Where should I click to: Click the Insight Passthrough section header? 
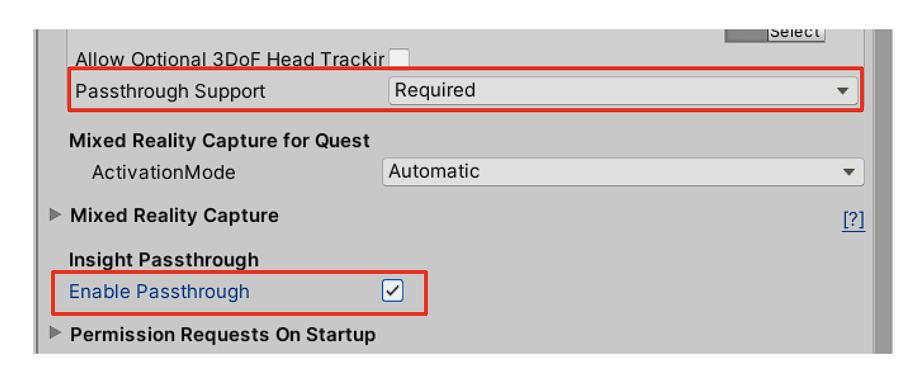[x=164, y=260]
